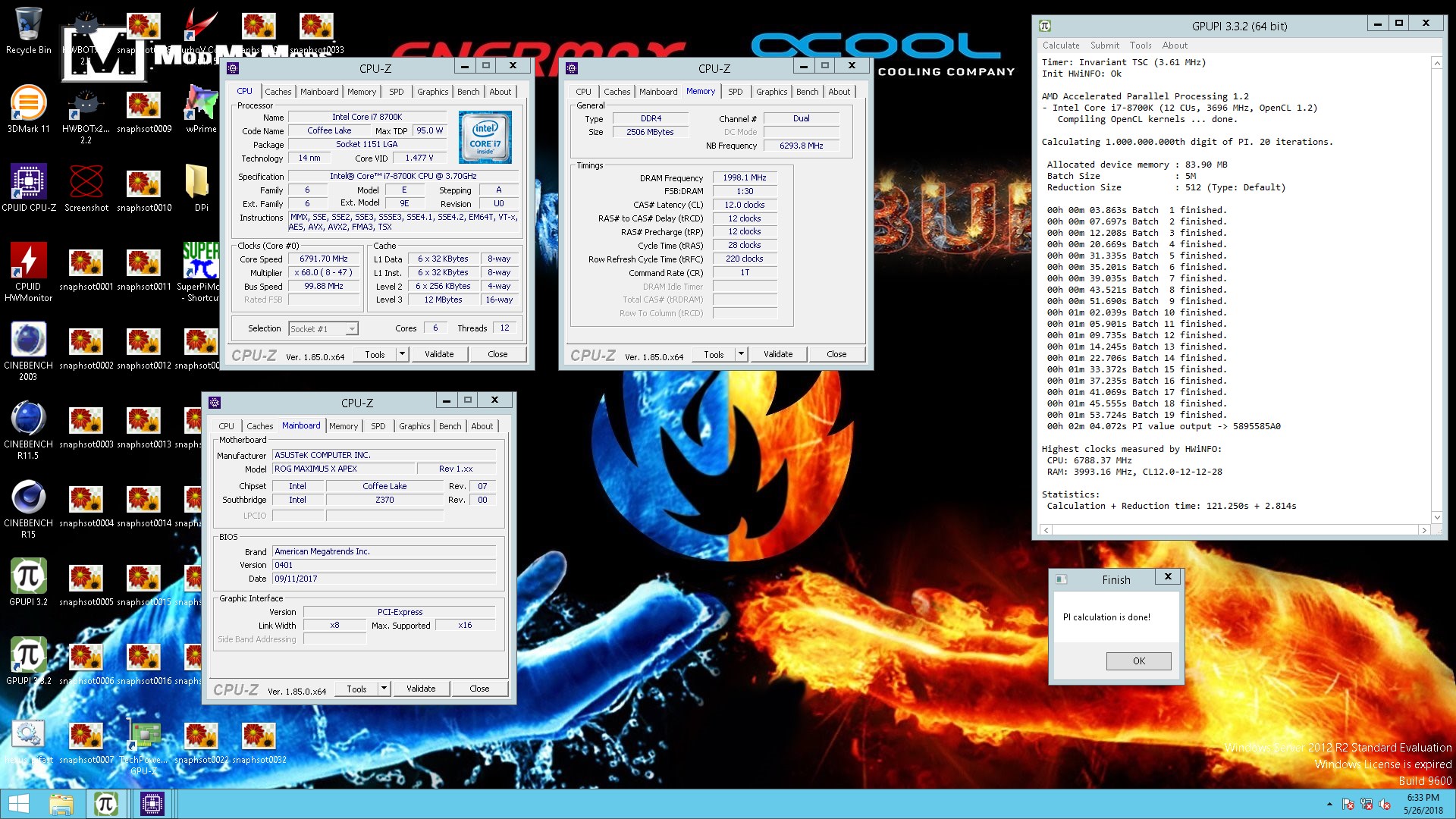Click Close button in CPU-Z CPU window

pyautogui.click(x=497, y=354)
